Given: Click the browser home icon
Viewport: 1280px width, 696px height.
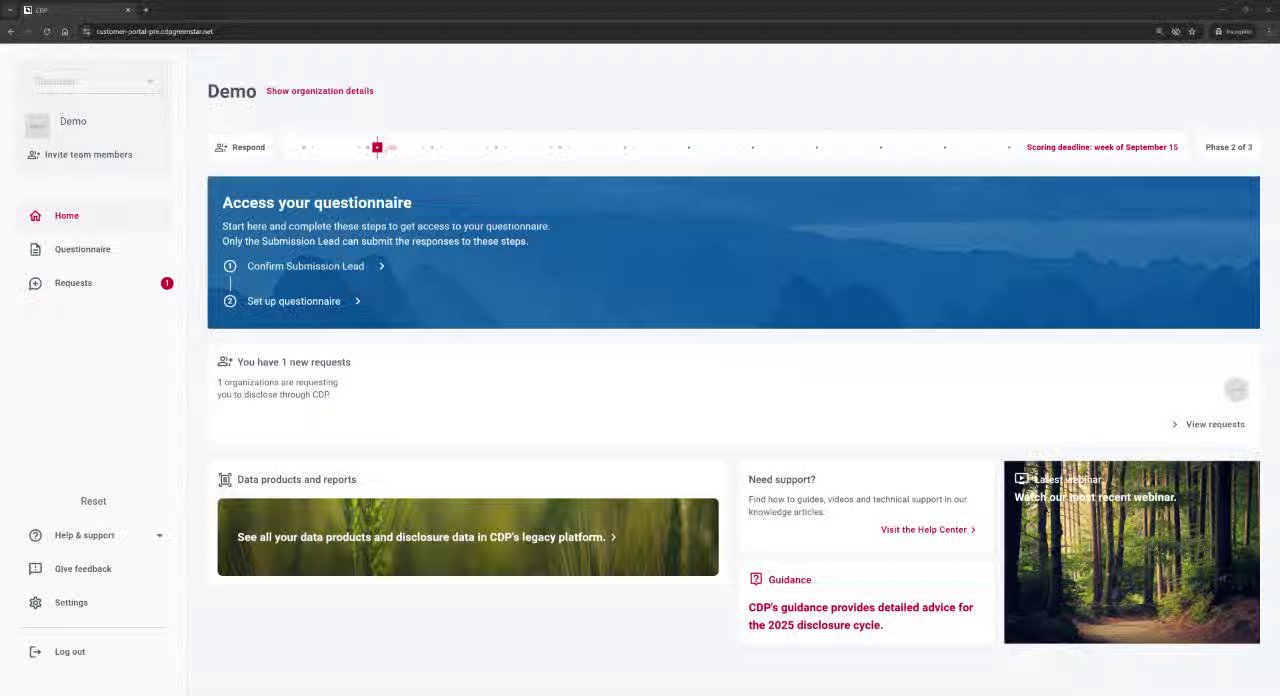Looking at the screenshot, I should (65, 32).
